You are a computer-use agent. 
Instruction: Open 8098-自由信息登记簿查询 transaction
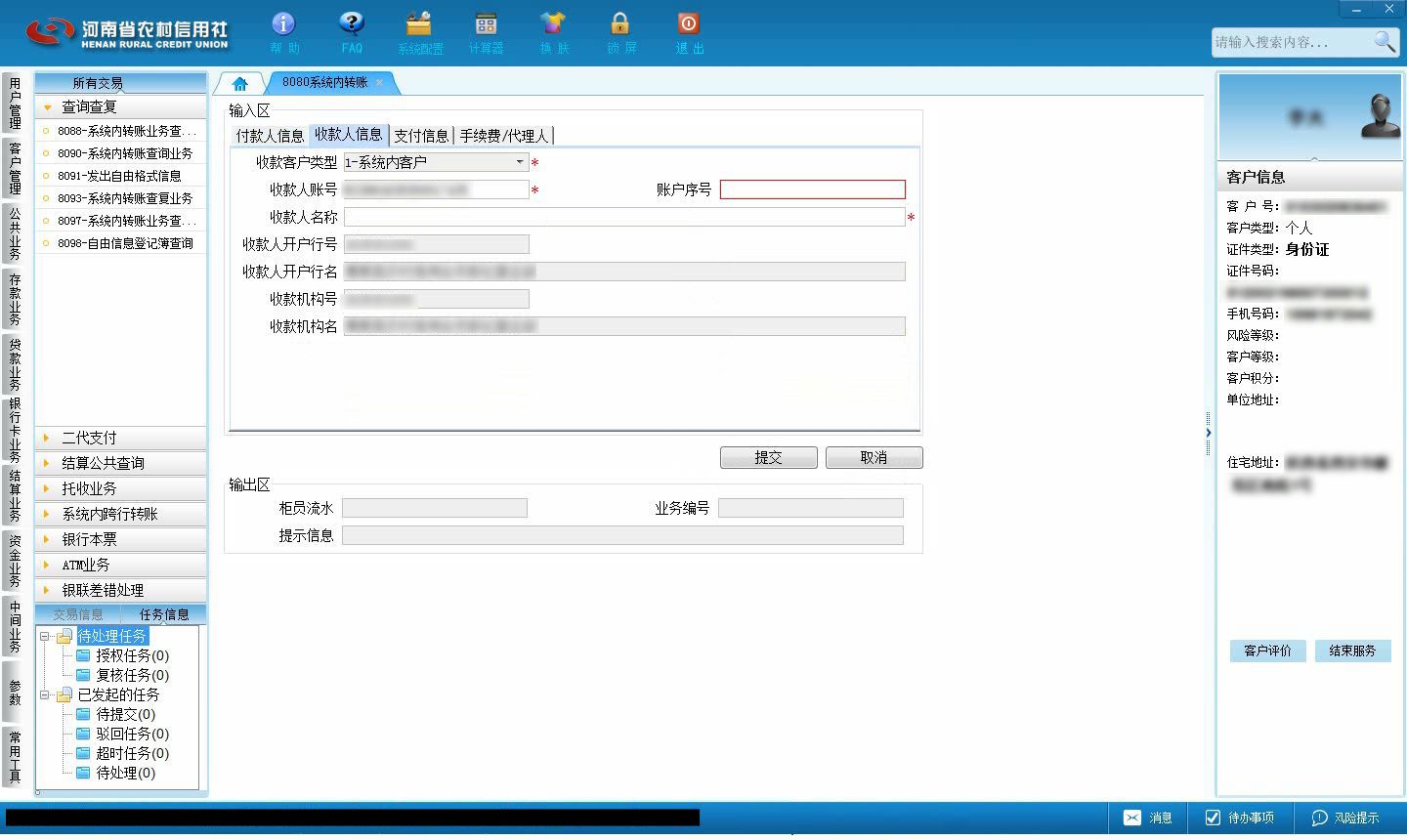coord(121,242)
